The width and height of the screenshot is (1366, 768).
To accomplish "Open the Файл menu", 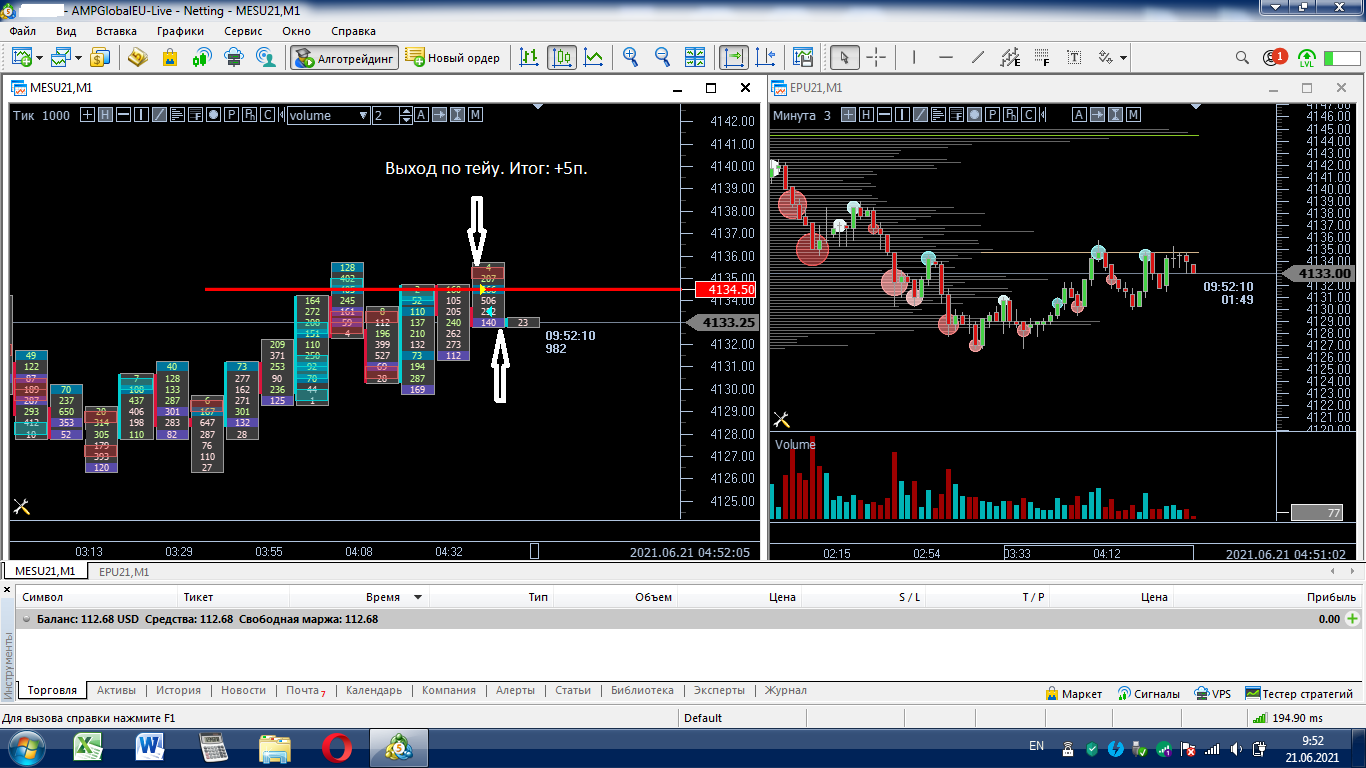I will click(22, 31).
